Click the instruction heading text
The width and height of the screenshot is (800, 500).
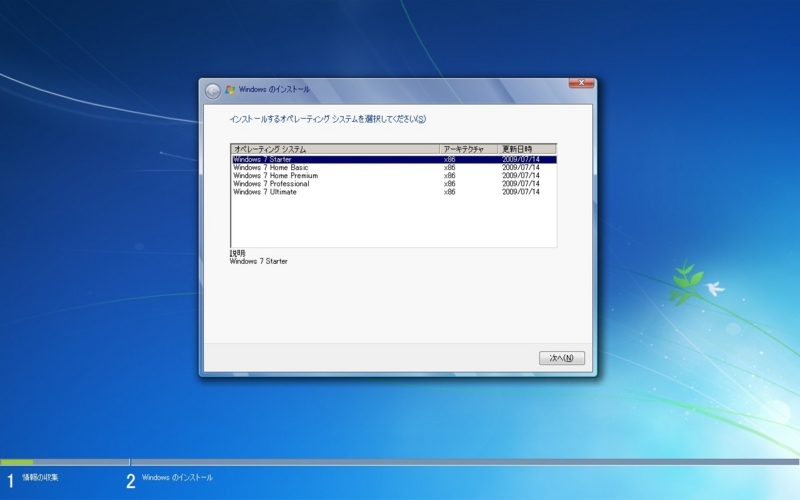pyautogui.click(x=328, y=119)
